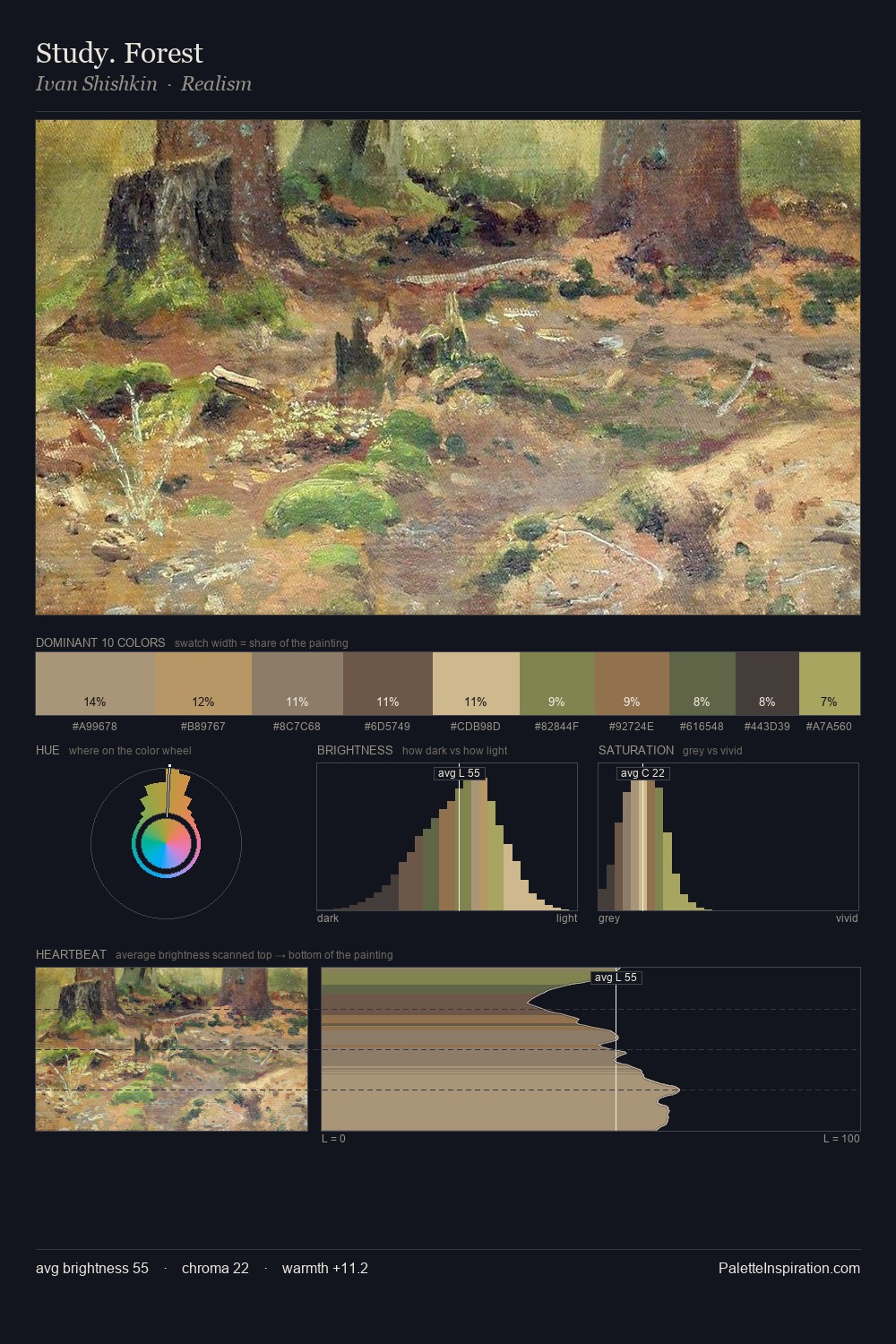Select the #82844F olive swatch
The width and height of the screenshot is (896, 1344).
pyautogui.click(x=557, y=684)
